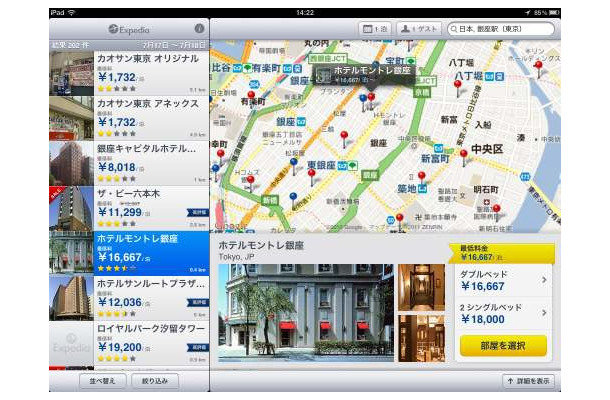Select 銀座キャピタルホテル listing at ¥8,018
The width and height of the screenshot is (610, 400).
129,163
